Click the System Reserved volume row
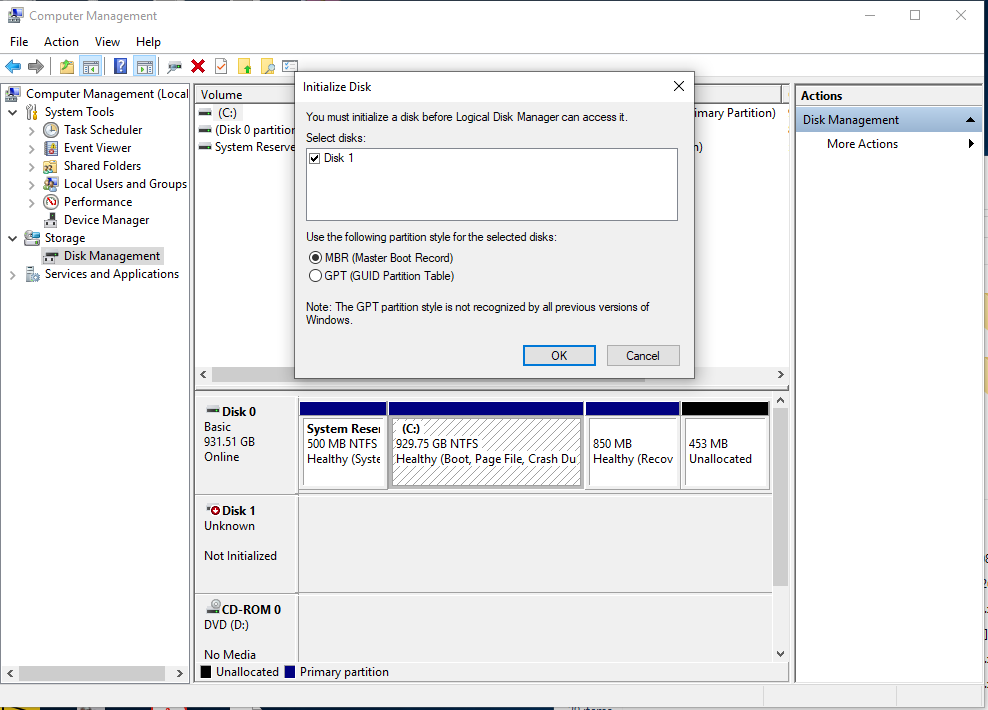The height and width of the screenshot is (710, 988). point(247,147)
